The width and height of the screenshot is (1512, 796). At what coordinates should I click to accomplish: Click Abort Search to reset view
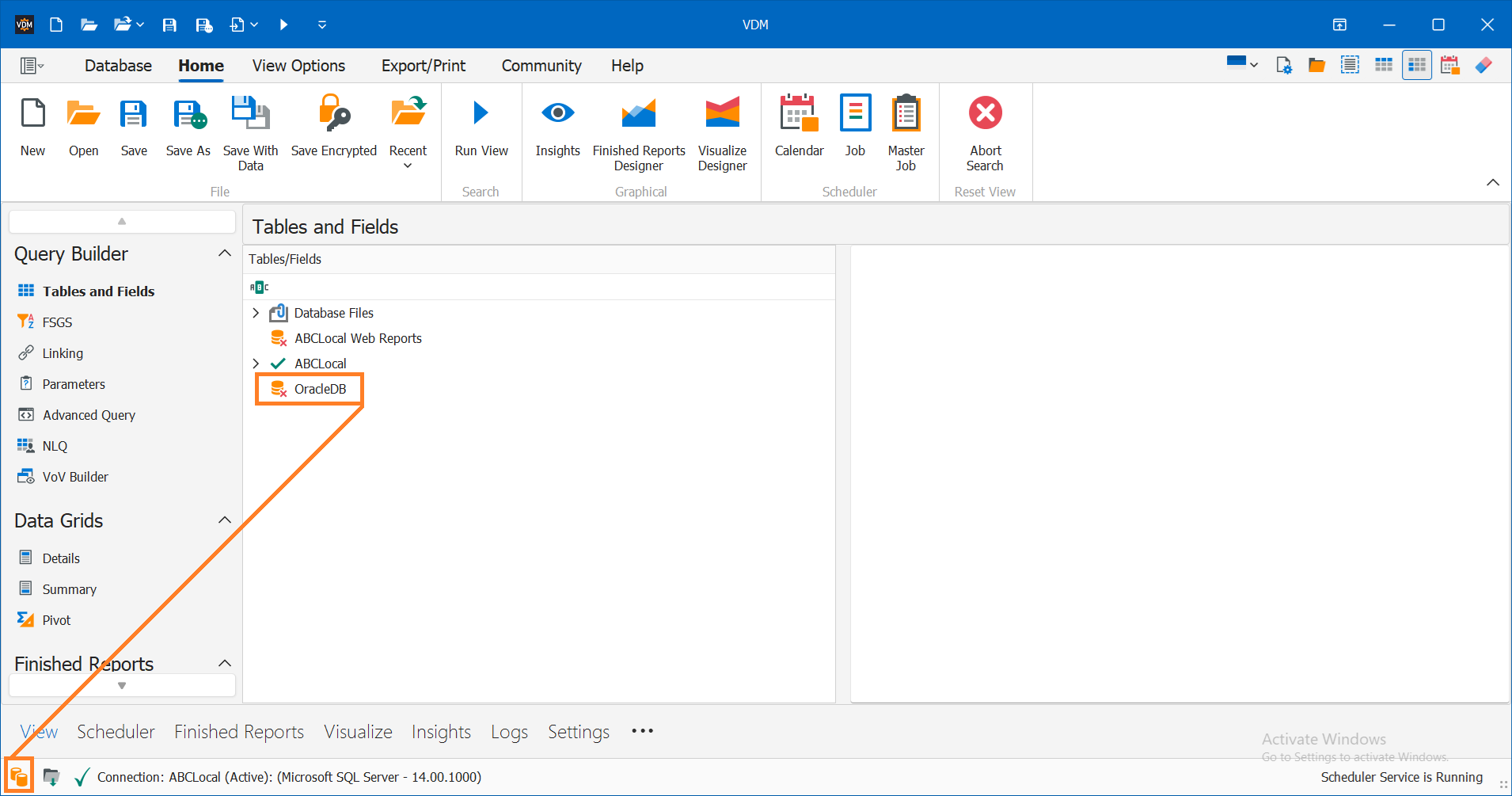[x=986, y=133]
